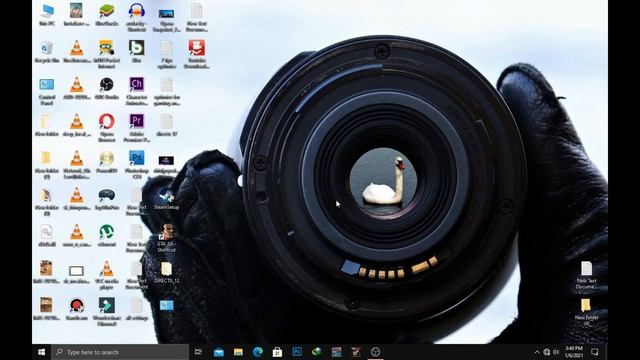This screenshot has height=360, width=640.
Task: Focus the 'Type here to search' box
Action: pos(120,352)
